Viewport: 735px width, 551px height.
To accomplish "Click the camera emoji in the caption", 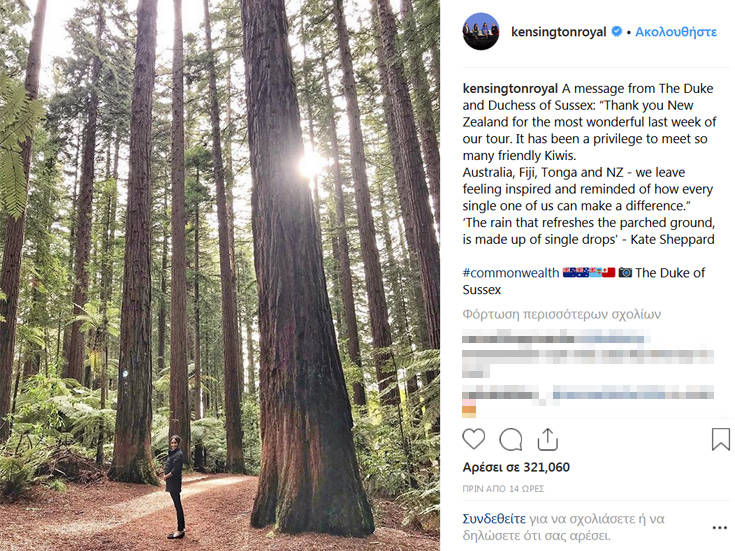I will (625, 273).
